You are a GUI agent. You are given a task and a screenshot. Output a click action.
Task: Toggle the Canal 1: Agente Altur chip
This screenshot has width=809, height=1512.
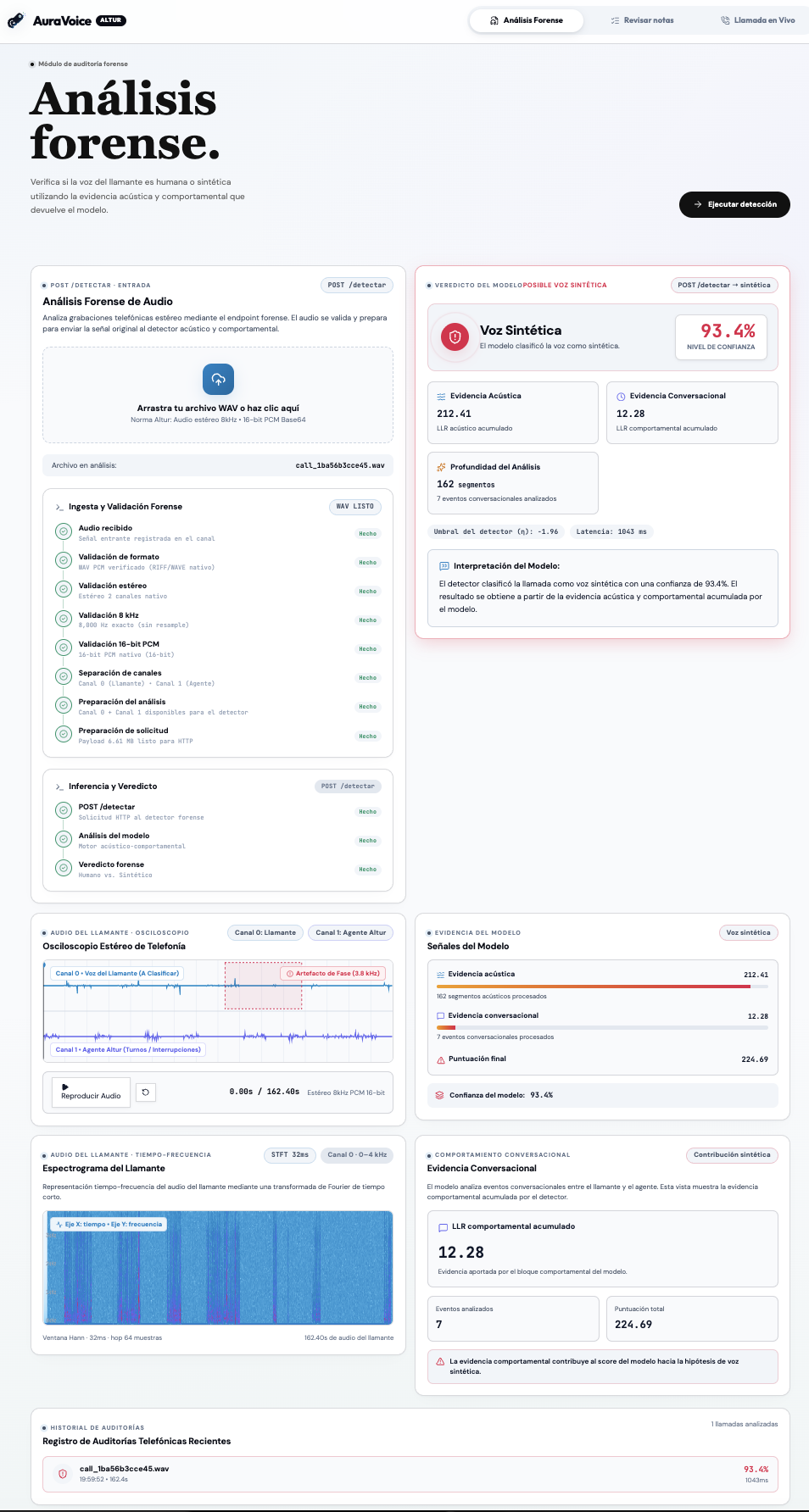point(350,932)
